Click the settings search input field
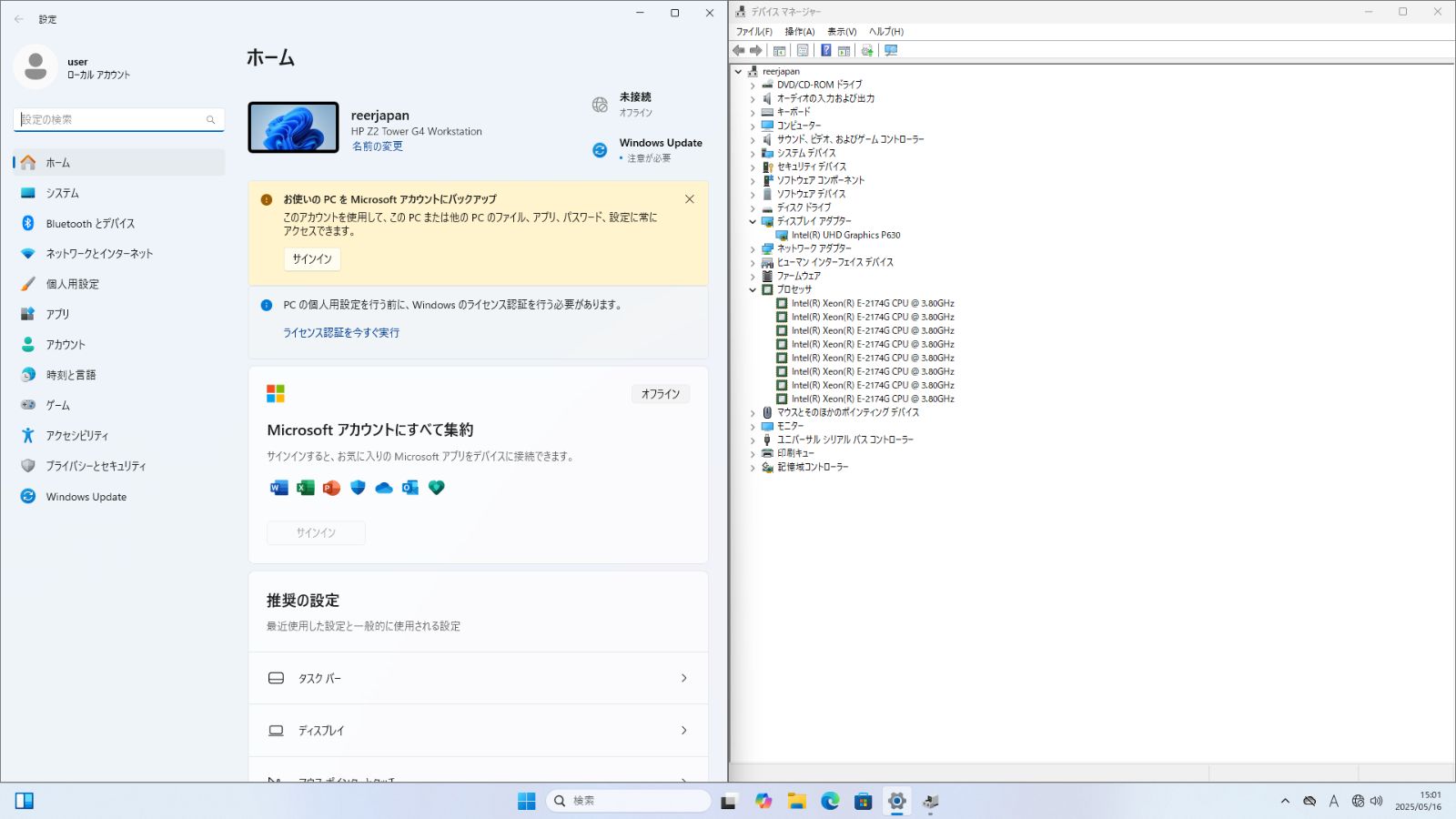The width and height of the screenshot is (1456, 819). (x=119, y=119)
